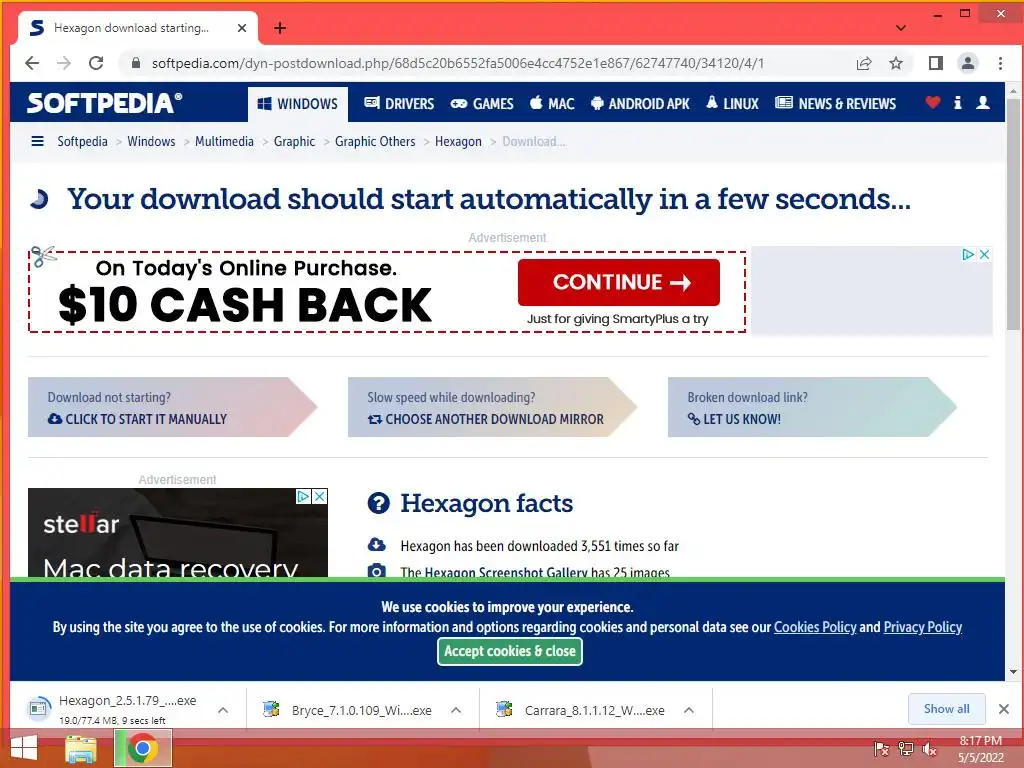Open the Privacy Policy link
This screenshot has height=768, width=1024.
pos(923,627)
